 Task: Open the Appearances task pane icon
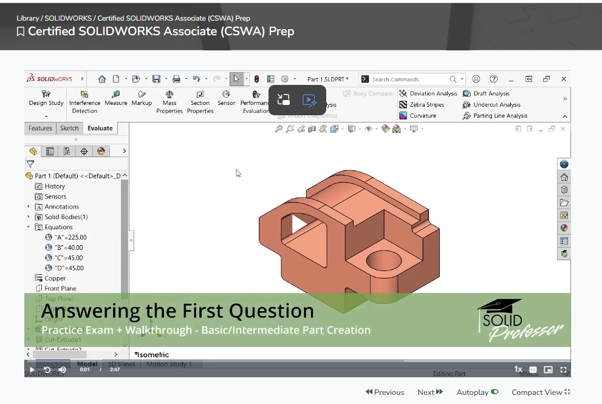564,228
